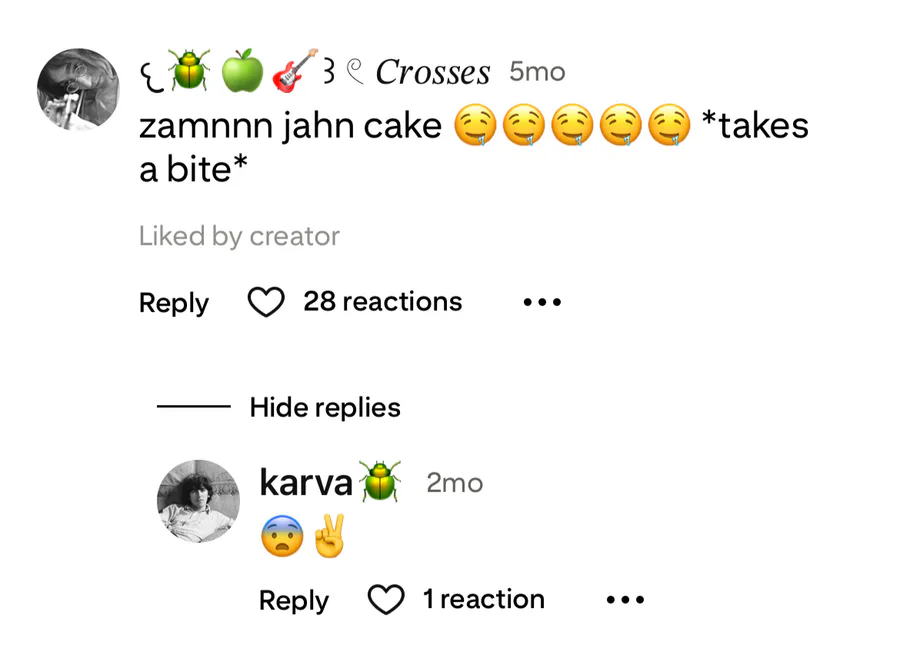Click the guitar emoji in the Crosses username
The width and height of the screenshot is (900, 659).
point(294,68)
